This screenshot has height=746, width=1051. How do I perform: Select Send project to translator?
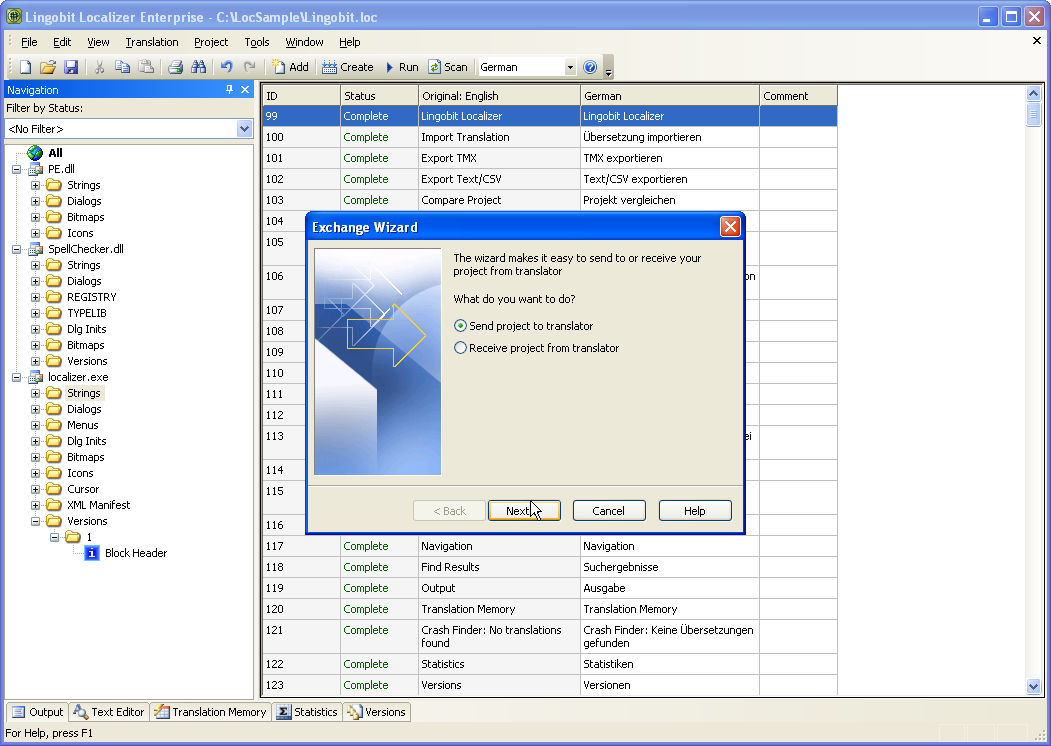click(523, 326)
